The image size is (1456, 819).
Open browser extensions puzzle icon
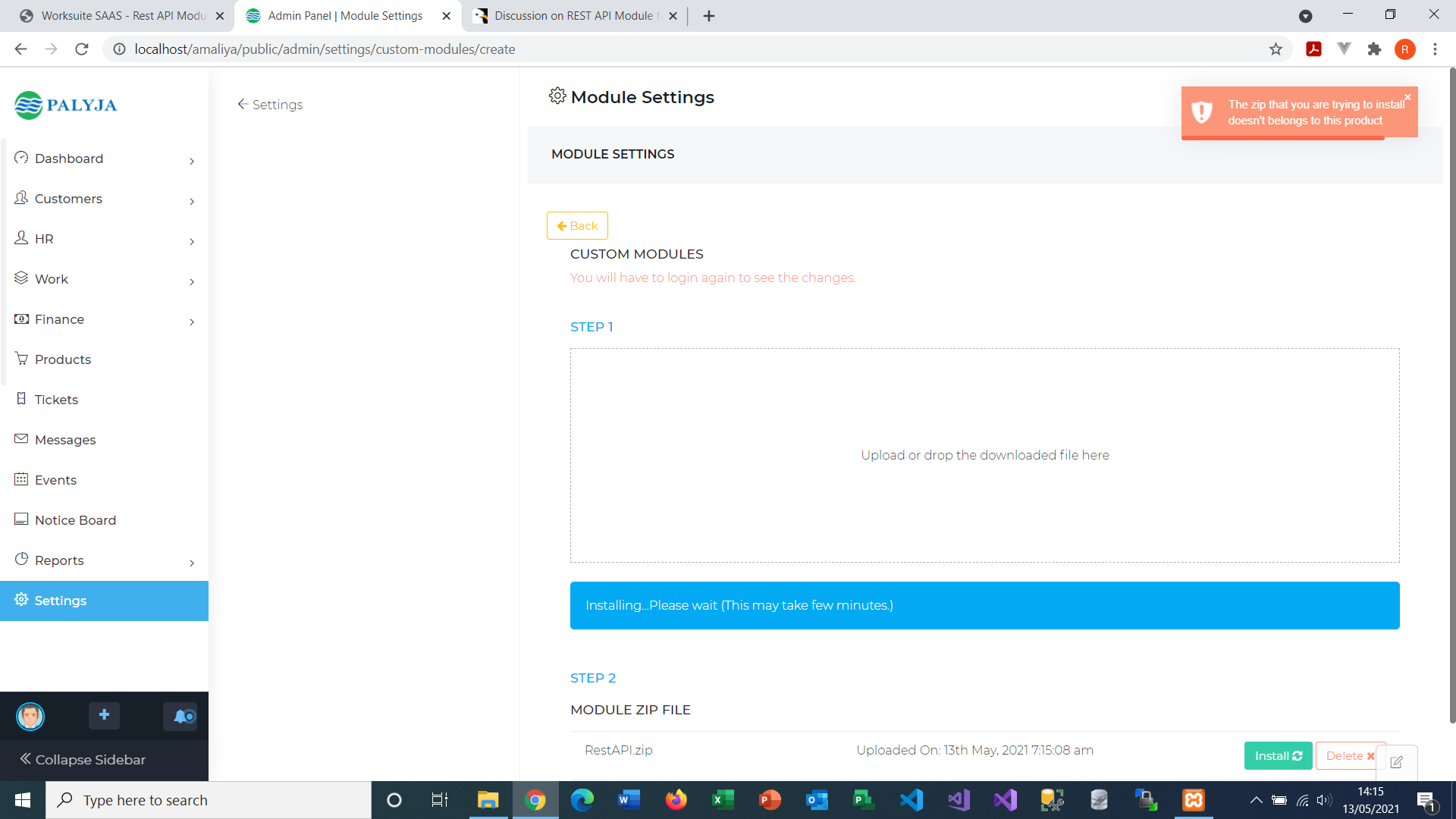[x=1374, y=49]
